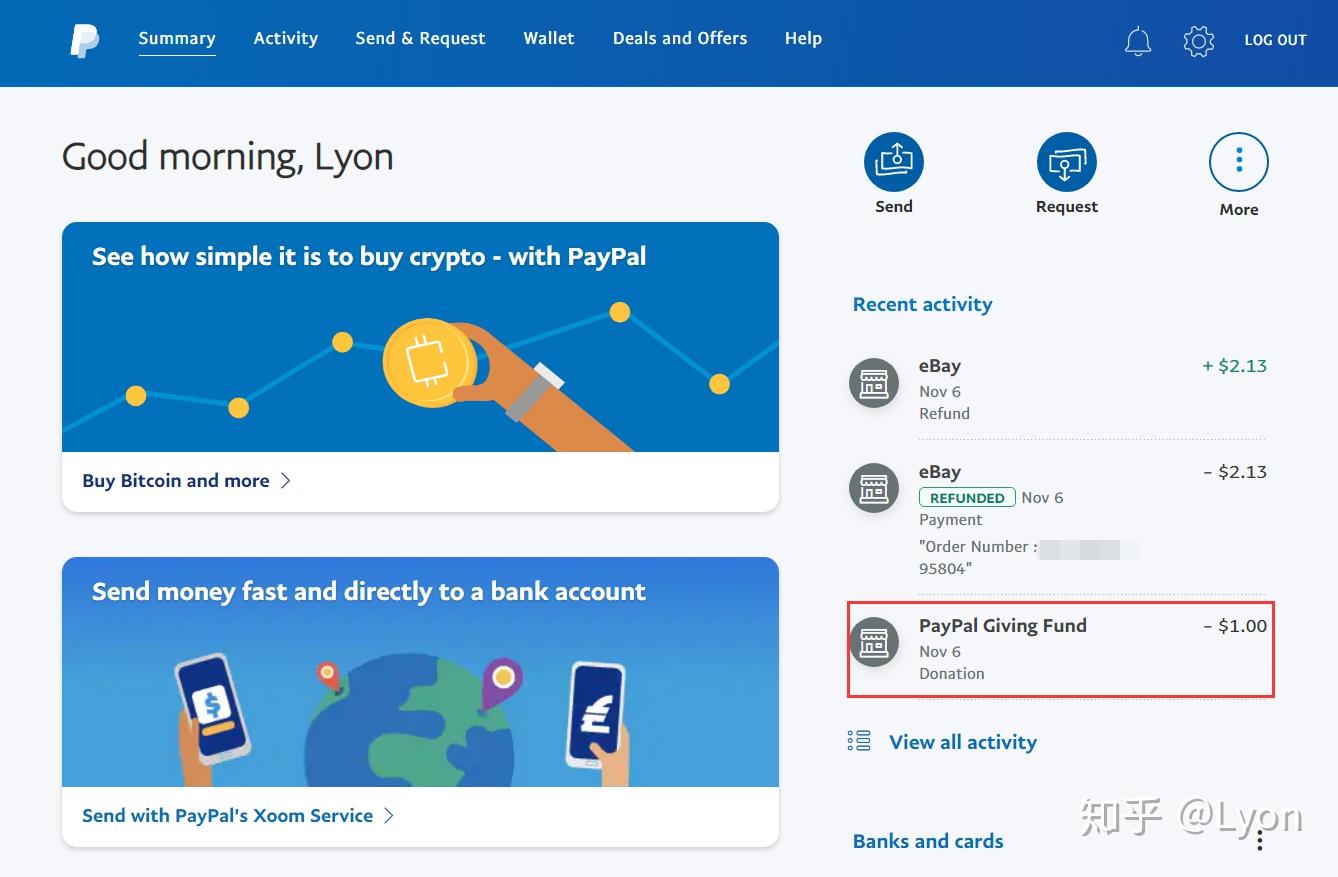The width and height of the screenshot is (1338, 877).
Task: Open Send with PayPal's Xoom Service link
Action: tap(228, 816)
